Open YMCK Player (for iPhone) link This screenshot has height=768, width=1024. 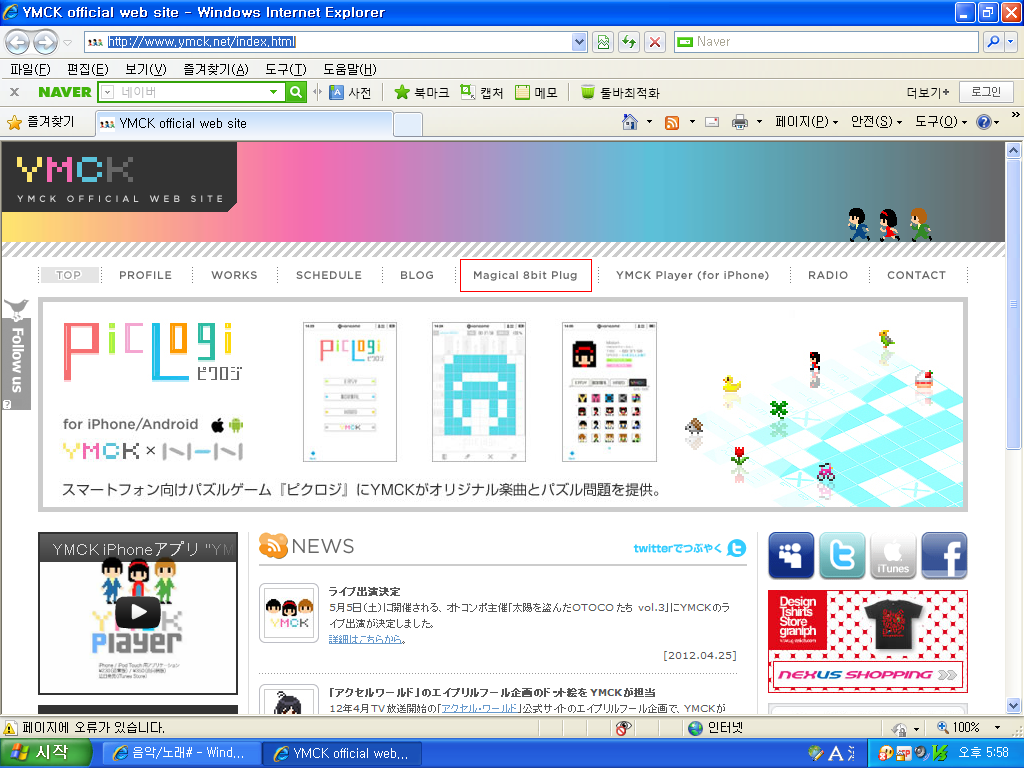(692, 275)
